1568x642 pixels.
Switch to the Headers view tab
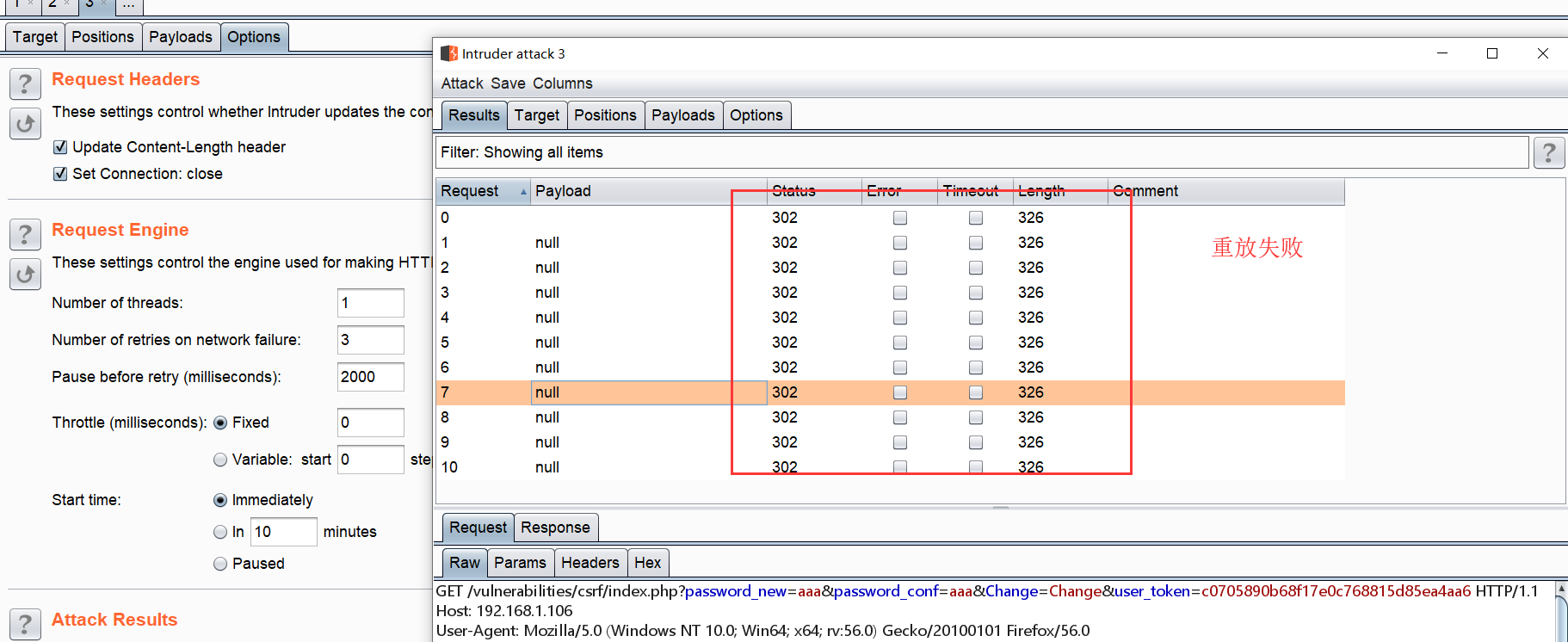[590, 563]
